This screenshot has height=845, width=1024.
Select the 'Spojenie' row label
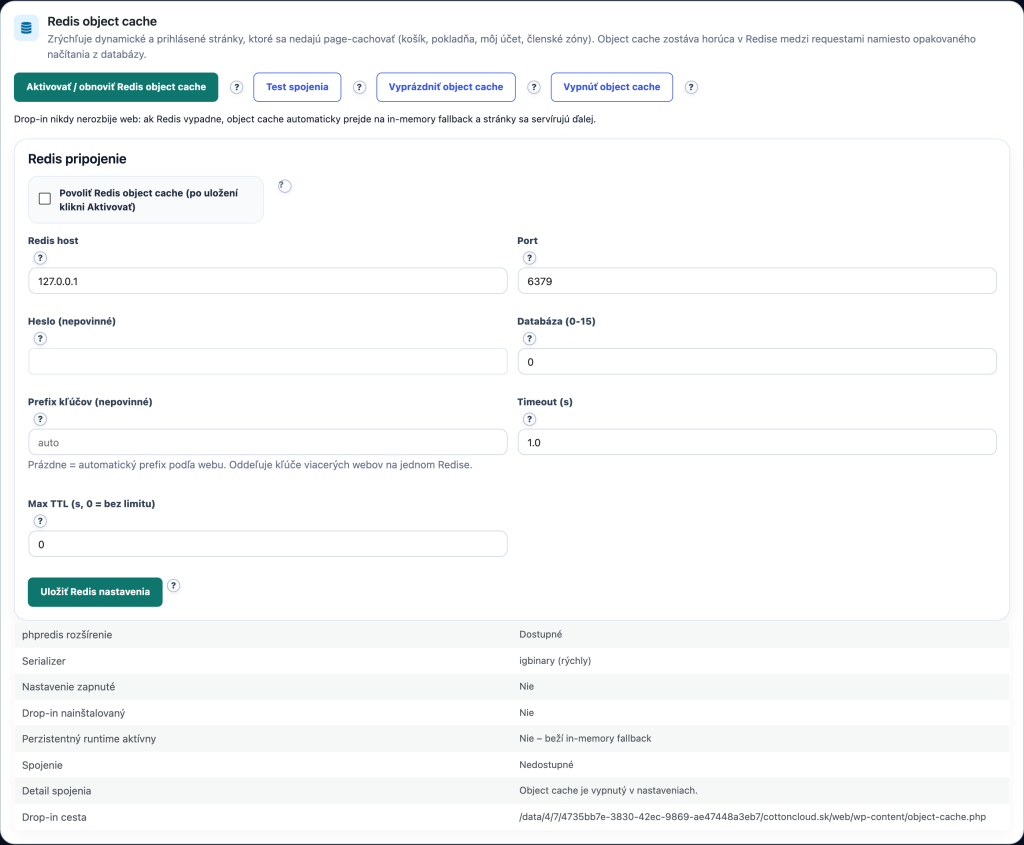(x=42, y=765)
